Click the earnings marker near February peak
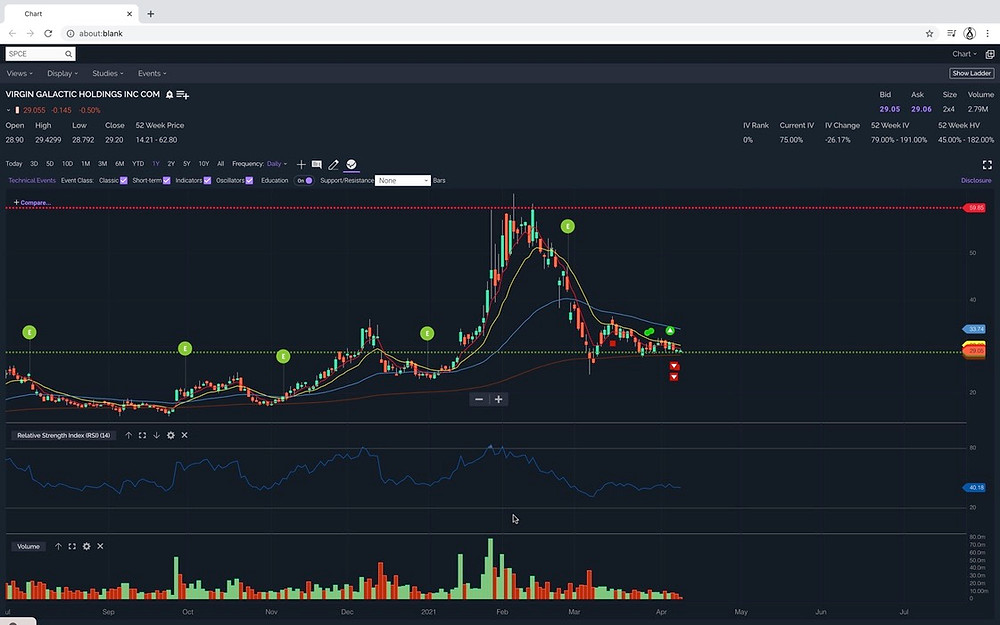This screenshot has width=1000, height=625. click(x=568, y=226)
